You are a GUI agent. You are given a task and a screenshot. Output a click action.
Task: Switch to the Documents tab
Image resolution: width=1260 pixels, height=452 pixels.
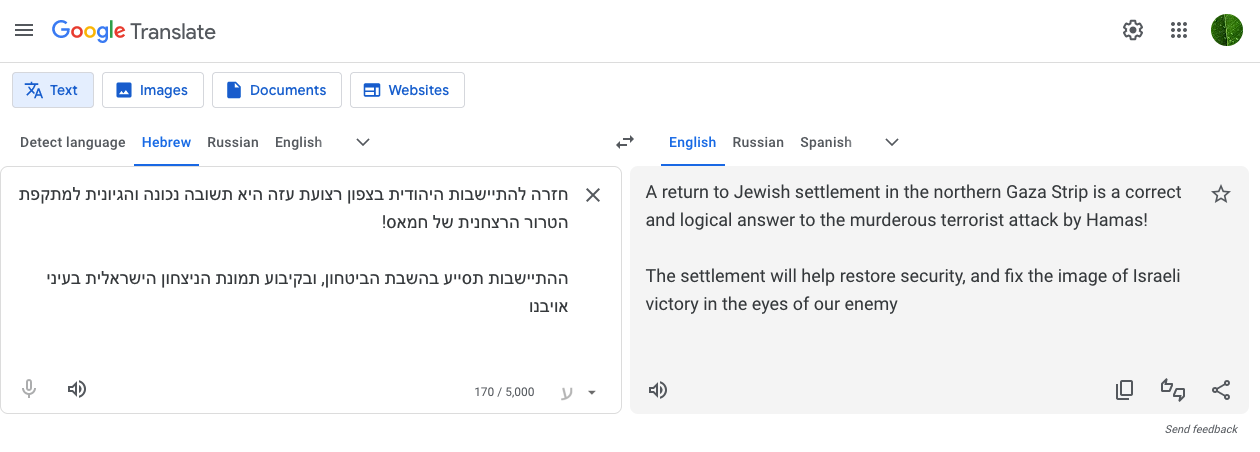click(x=276, y=90)
